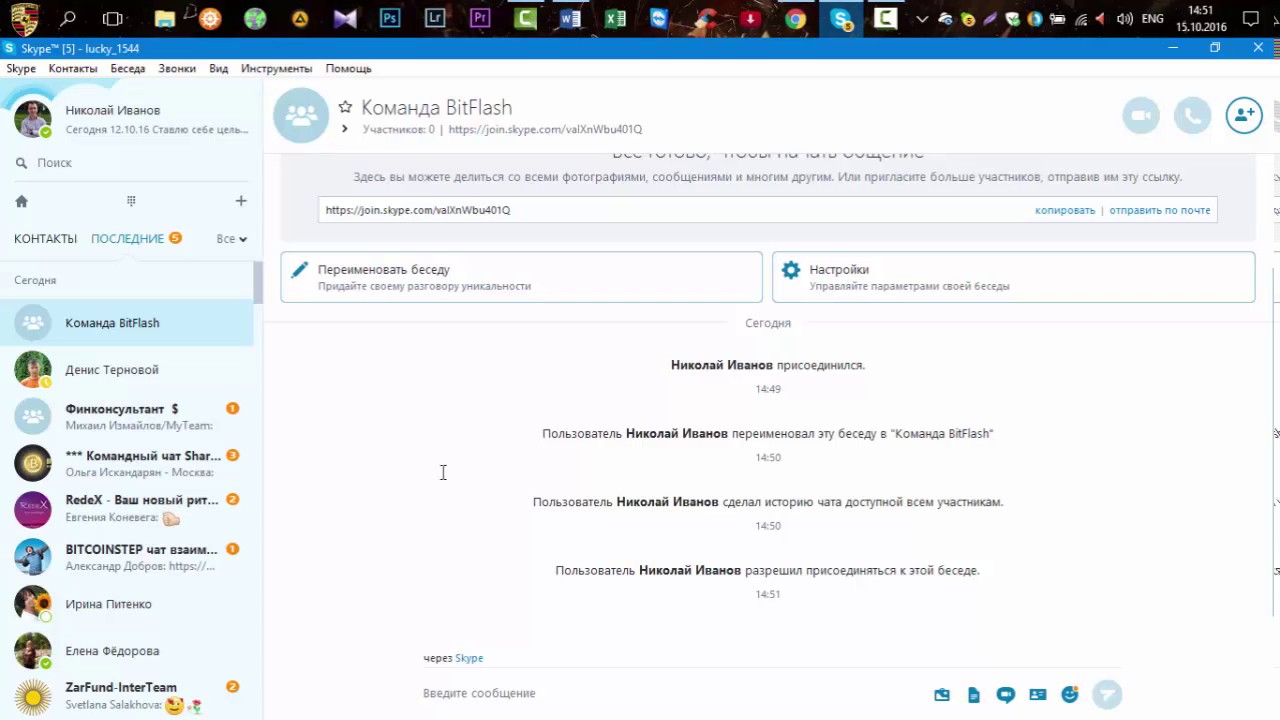Image resolution: width=1280 pixels, height=720 pixels.
Task: Open the Беседа menu
Action: pyautogui.click(x=128, y=69)
